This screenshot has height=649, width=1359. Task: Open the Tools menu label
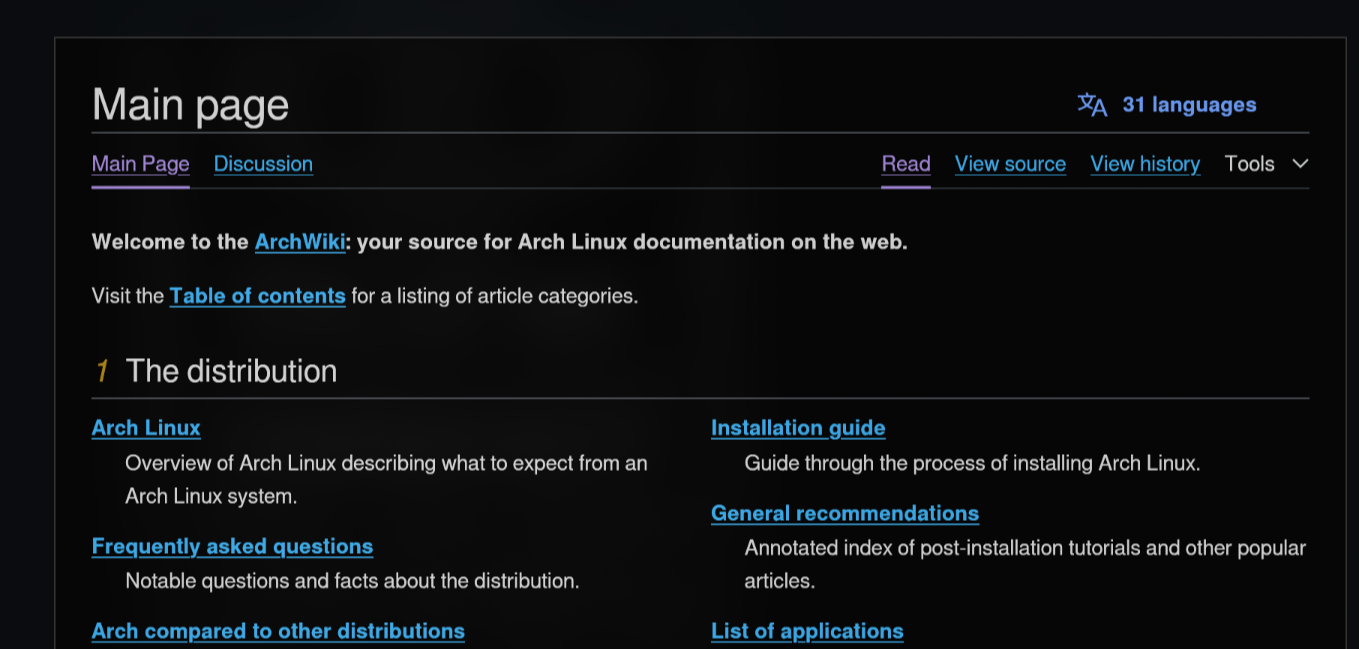click(1249, 164)
